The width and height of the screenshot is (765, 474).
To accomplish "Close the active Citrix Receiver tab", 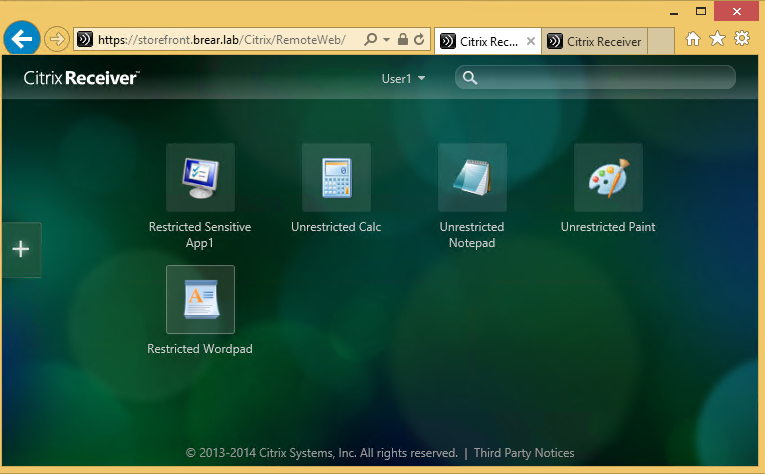I will pos(530,41).
